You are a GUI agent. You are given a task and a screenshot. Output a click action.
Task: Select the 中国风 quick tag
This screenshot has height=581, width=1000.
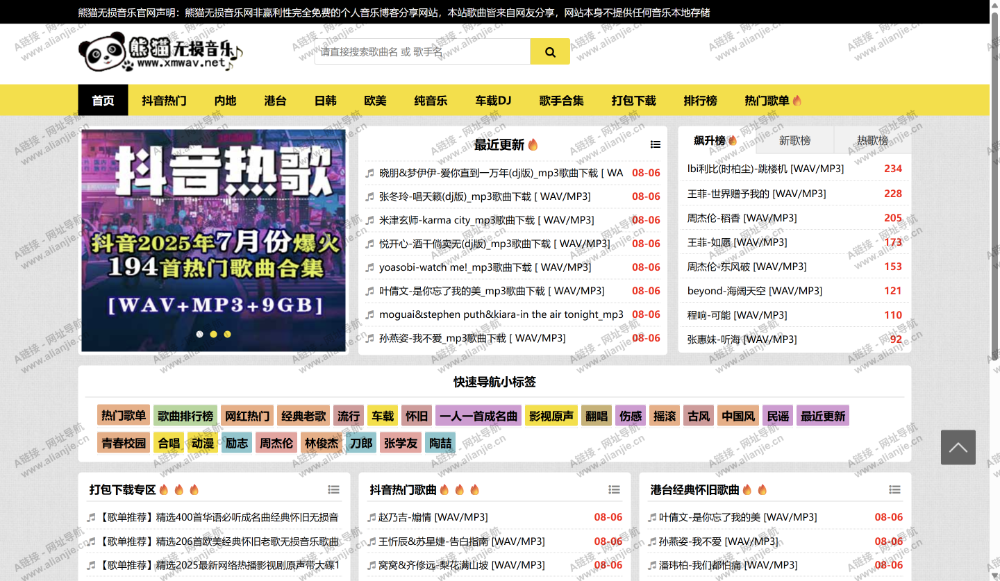coord(738,416)
